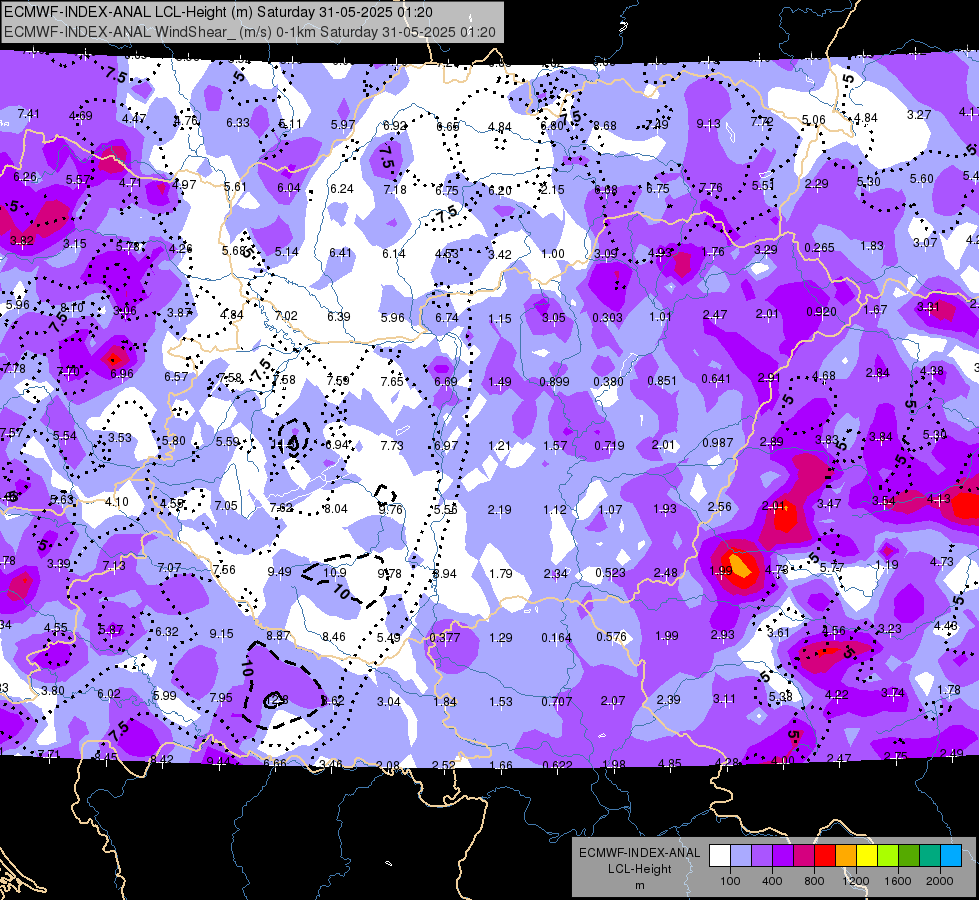Select the medium purple legend swatch
Image resolution: width=979 pixels, height=900 pixels.
(762, 856)
